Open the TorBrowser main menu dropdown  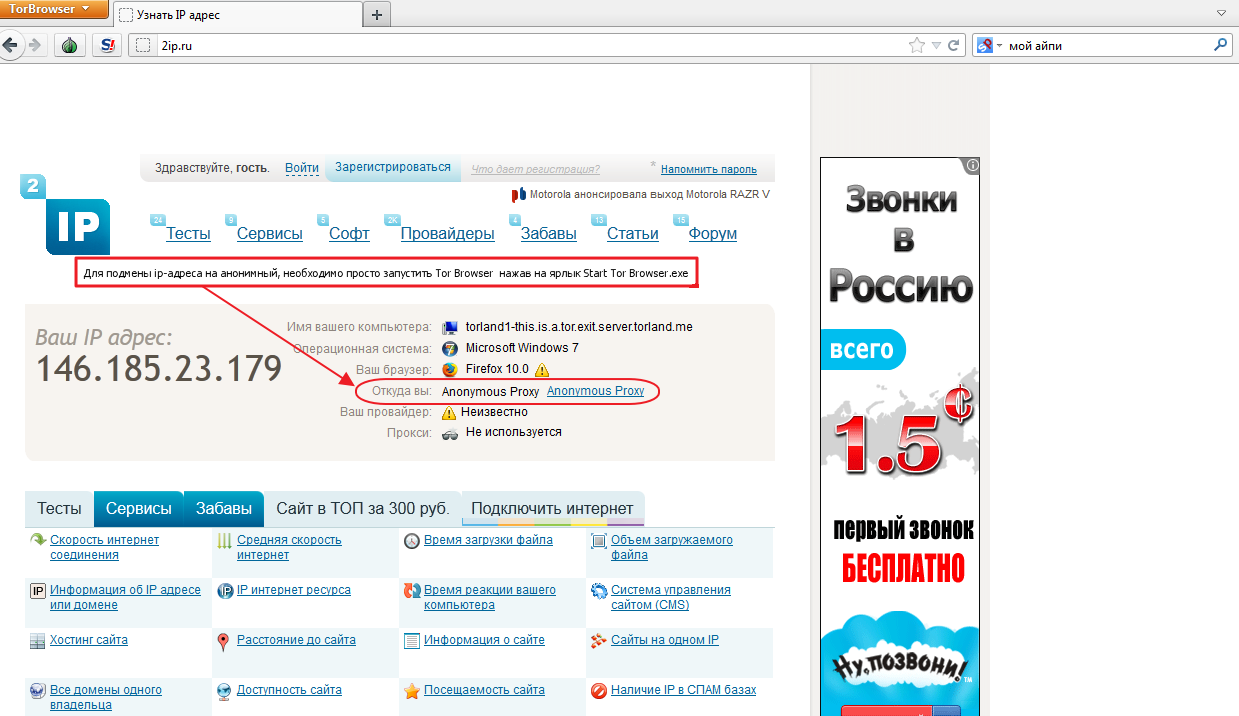52,9
